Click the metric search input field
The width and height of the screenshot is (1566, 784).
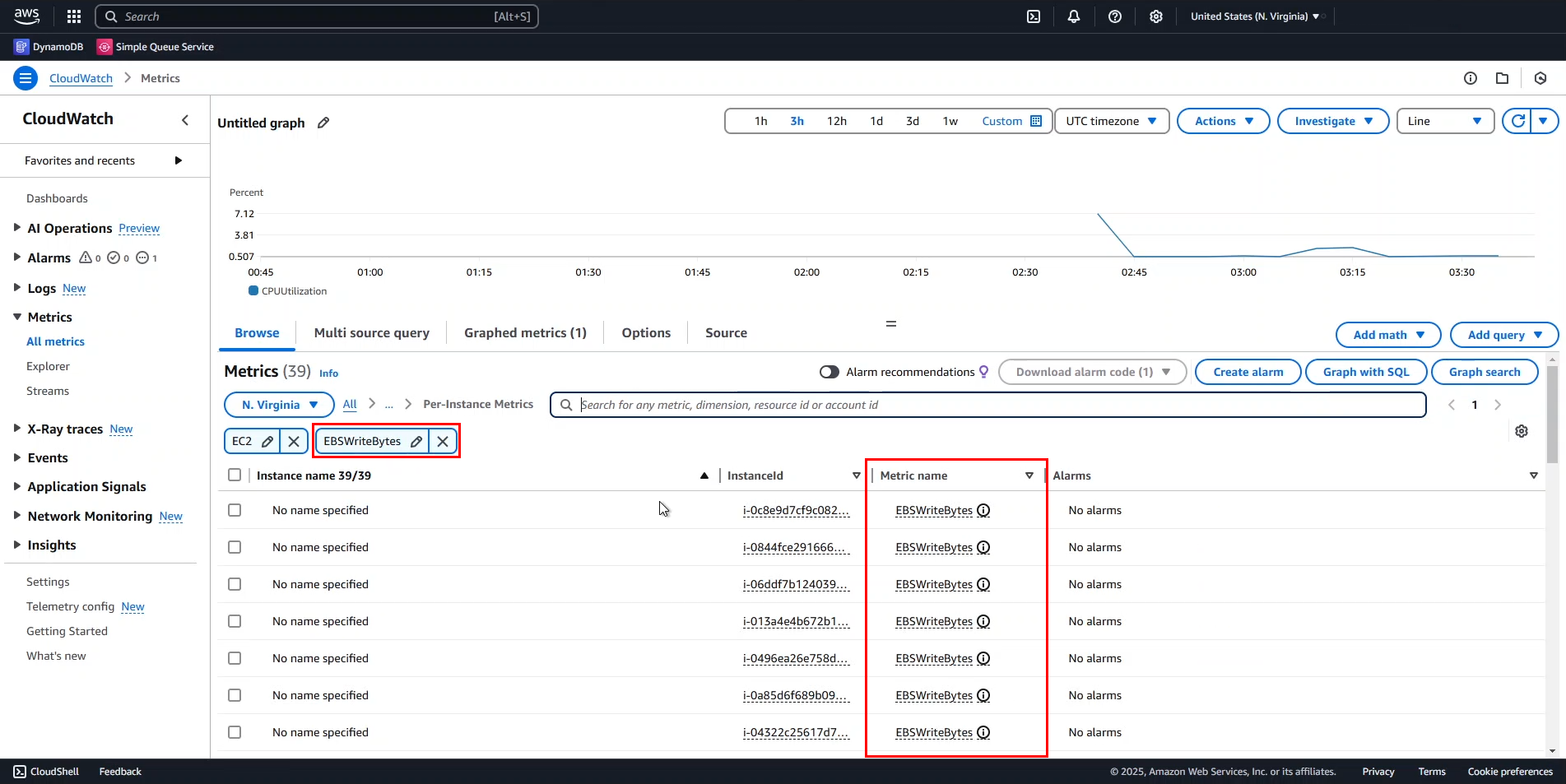pos(905,404)
